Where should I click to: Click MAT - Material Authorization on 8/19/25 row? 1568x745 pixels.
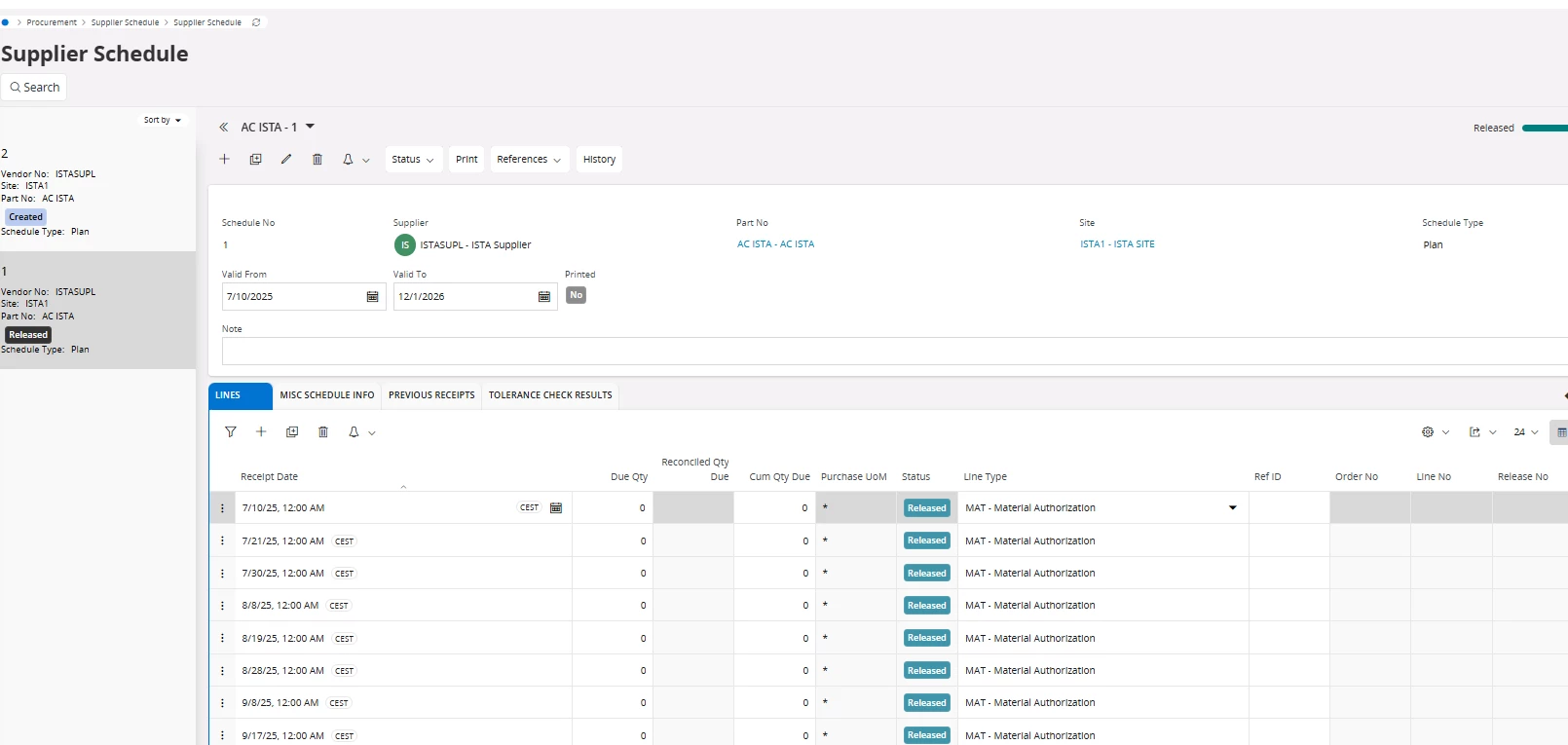(x=1029, y=638)
